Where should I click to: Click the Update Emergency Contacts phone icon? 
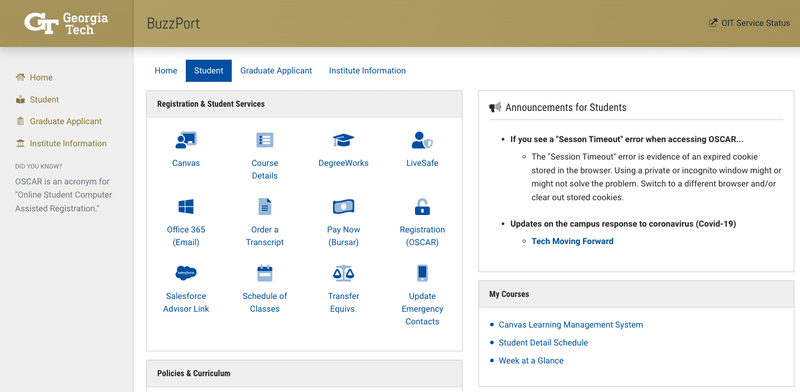[422, 273]
